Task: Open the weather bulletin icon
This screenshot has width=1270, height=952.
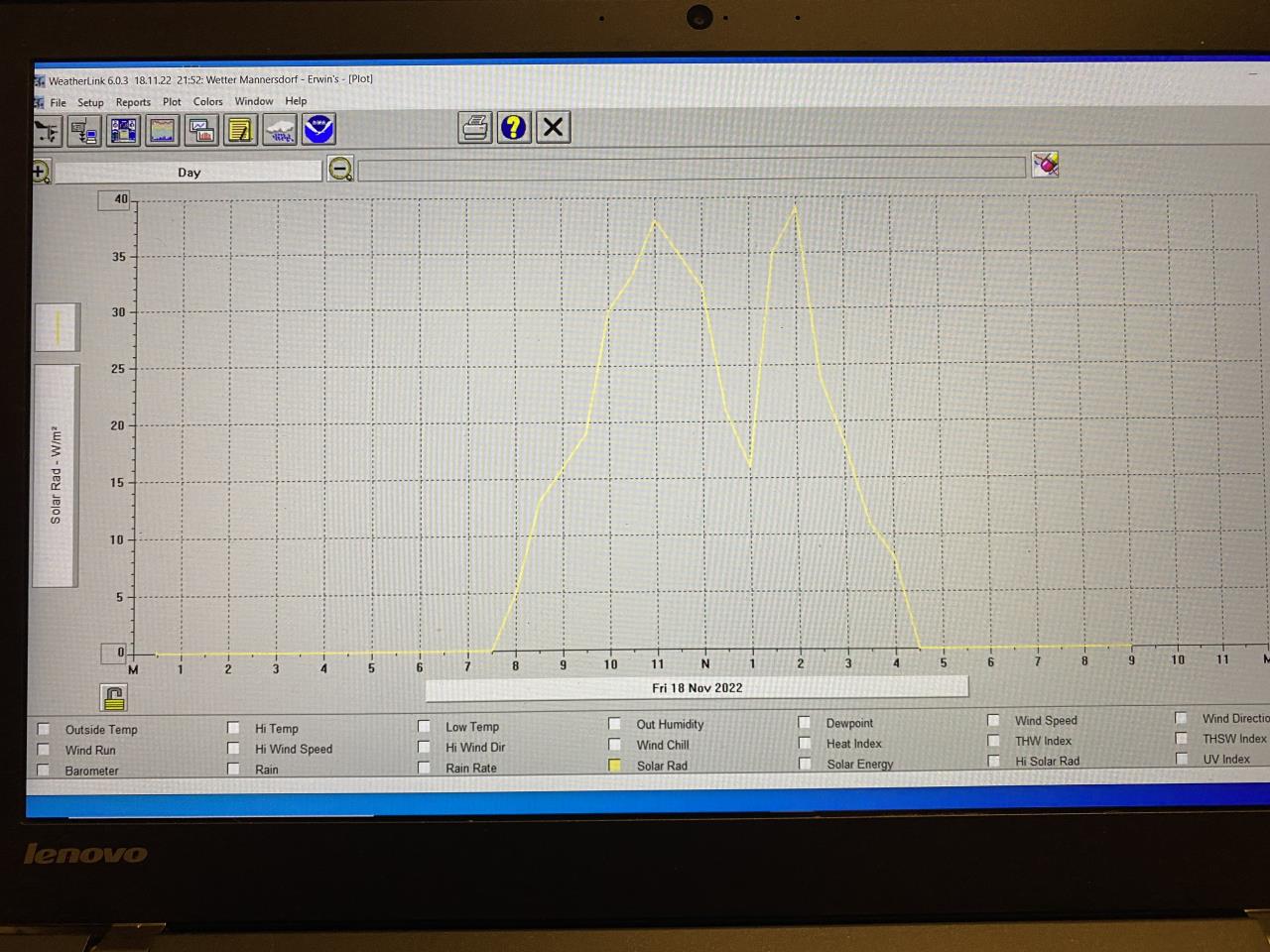Action: pos(123,131)
